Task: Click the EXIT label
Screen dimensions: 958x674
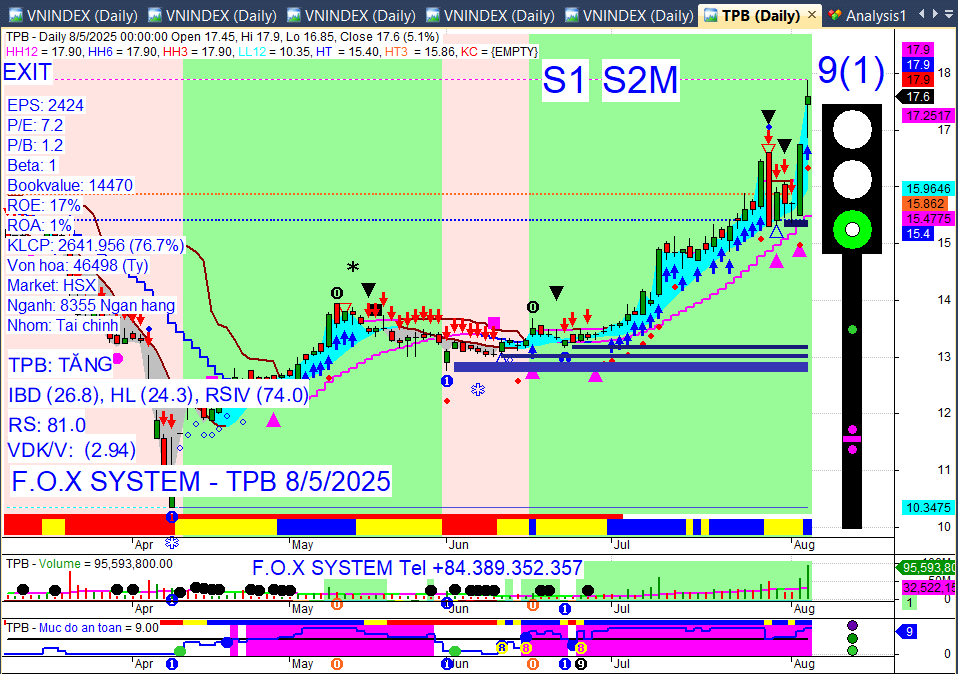Action: coord(27,72)
